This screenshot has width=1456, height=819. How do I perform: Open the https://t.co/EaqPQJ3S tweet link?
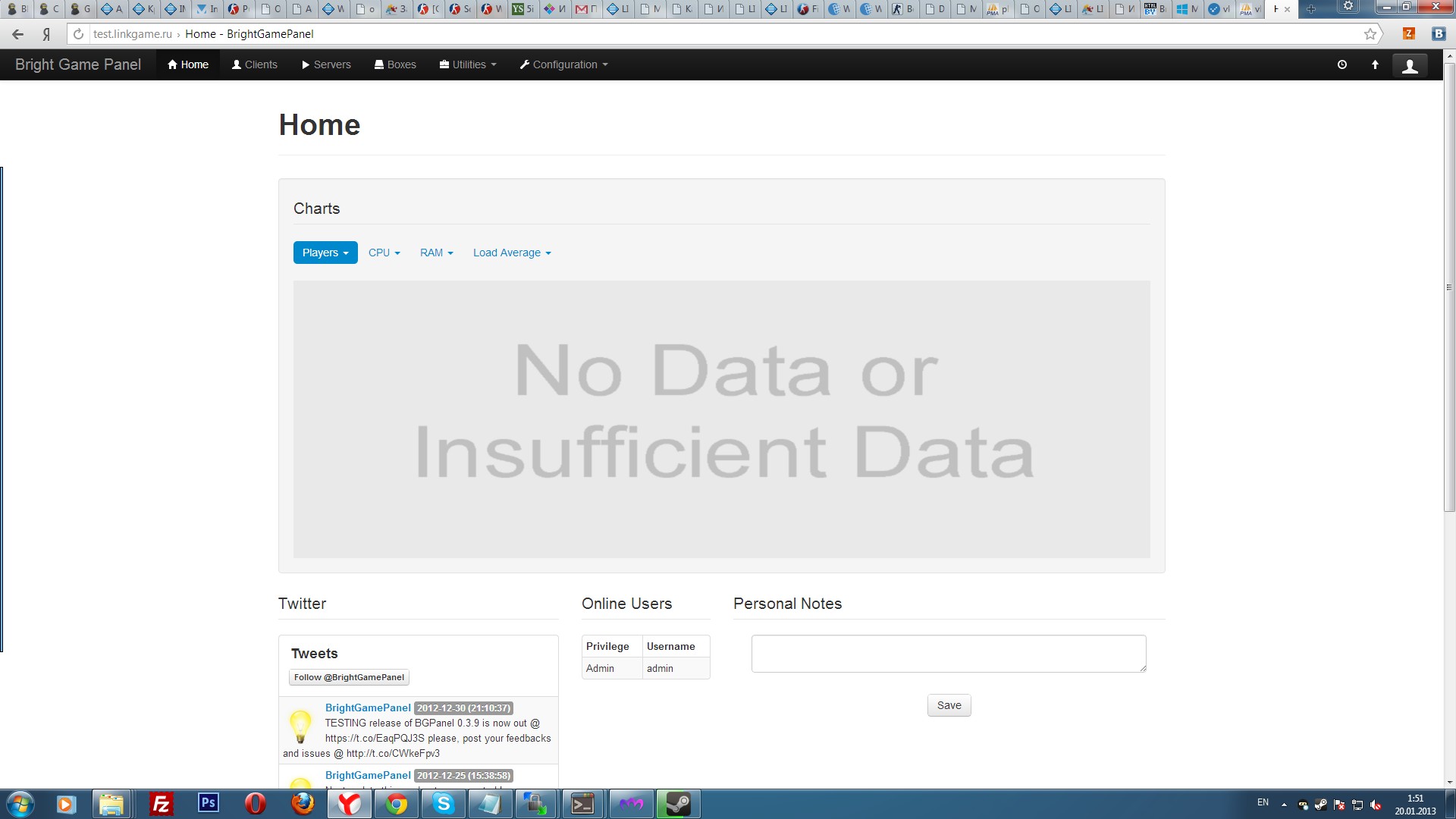pos(375,738)
